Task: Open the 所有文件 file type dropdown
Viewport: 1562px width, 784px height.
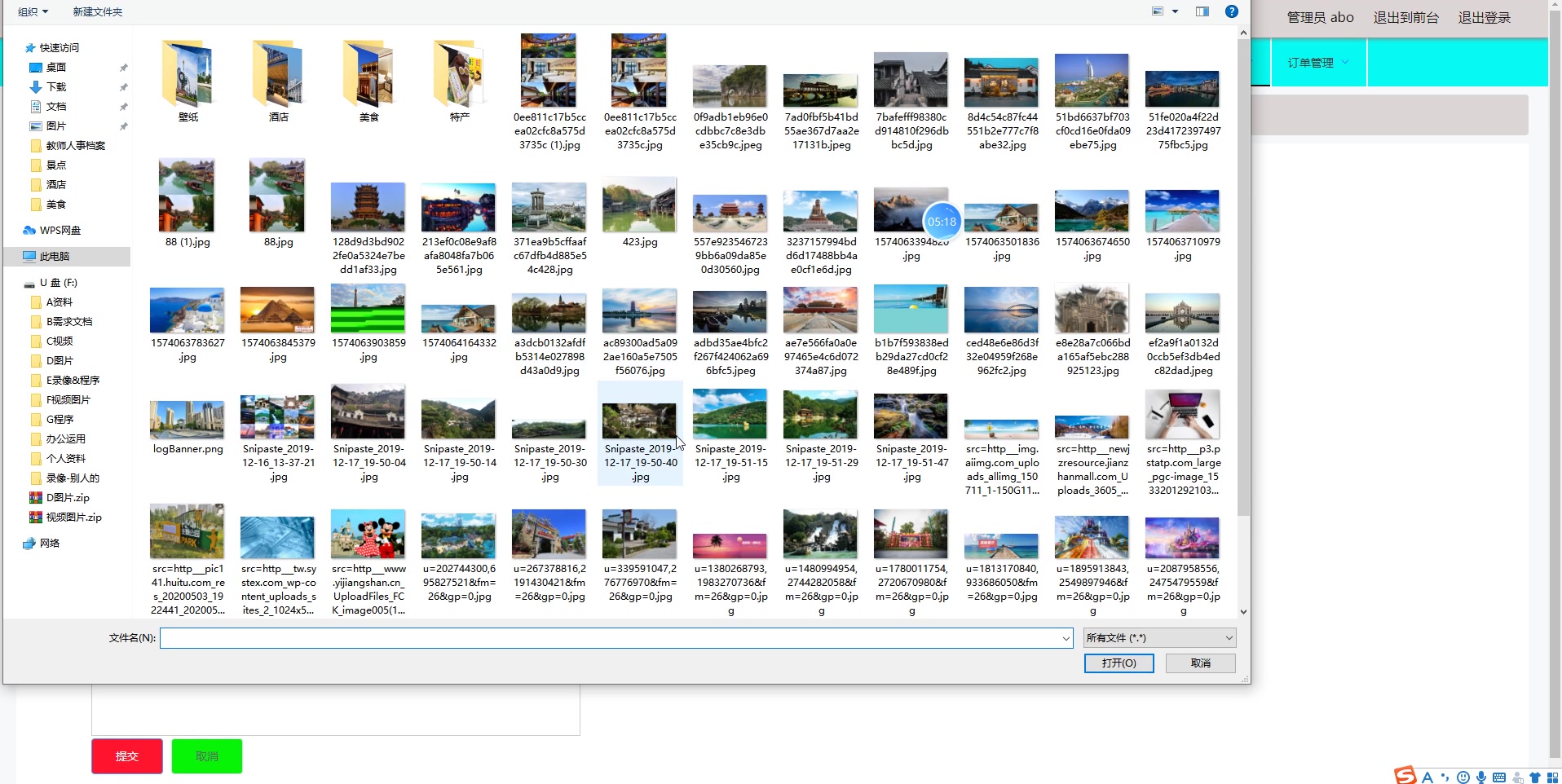Action: tap(1159, 638)
